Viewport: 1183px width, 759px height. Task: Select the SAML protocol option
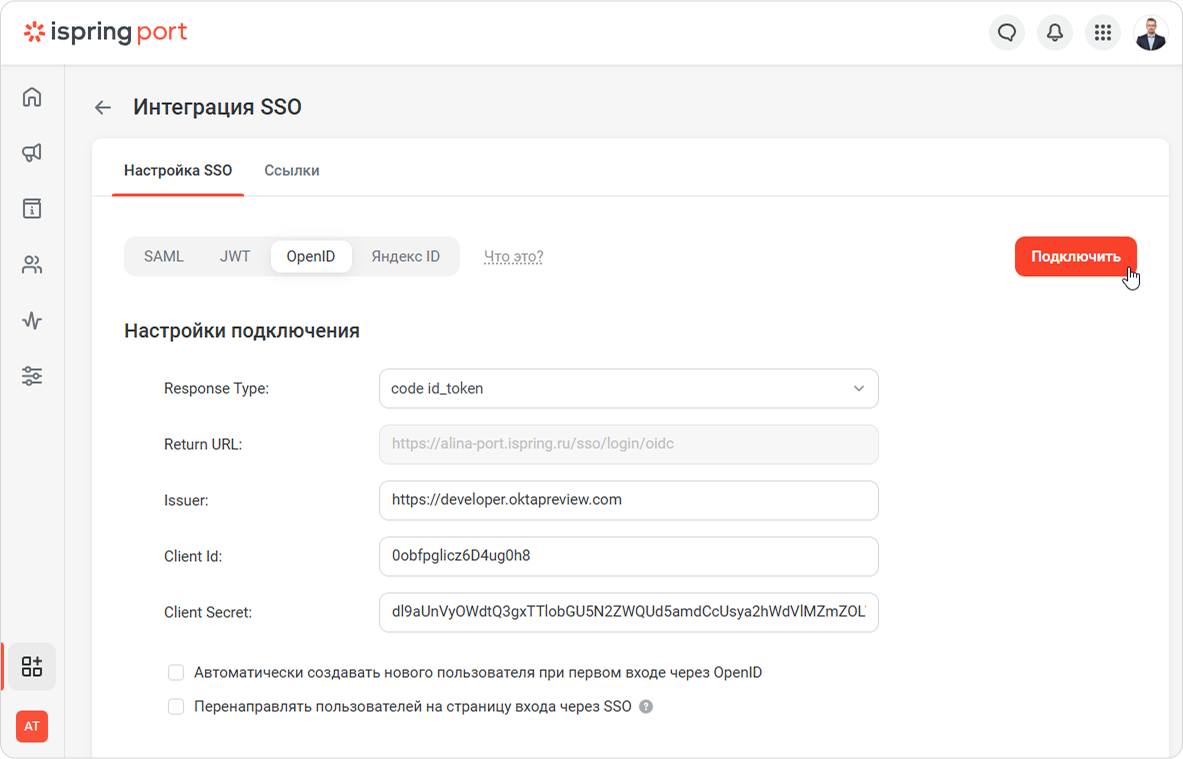tap(164, 257)
